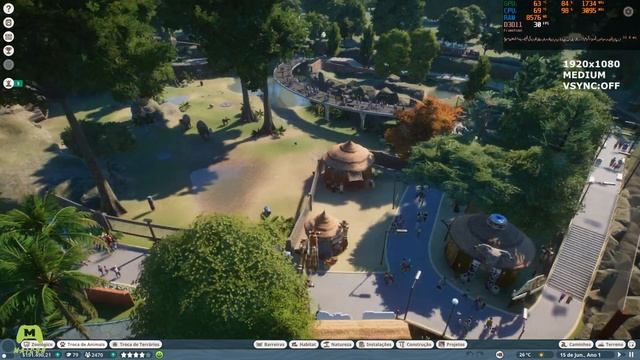Open the Barreiras build menu

click(270, 344)
